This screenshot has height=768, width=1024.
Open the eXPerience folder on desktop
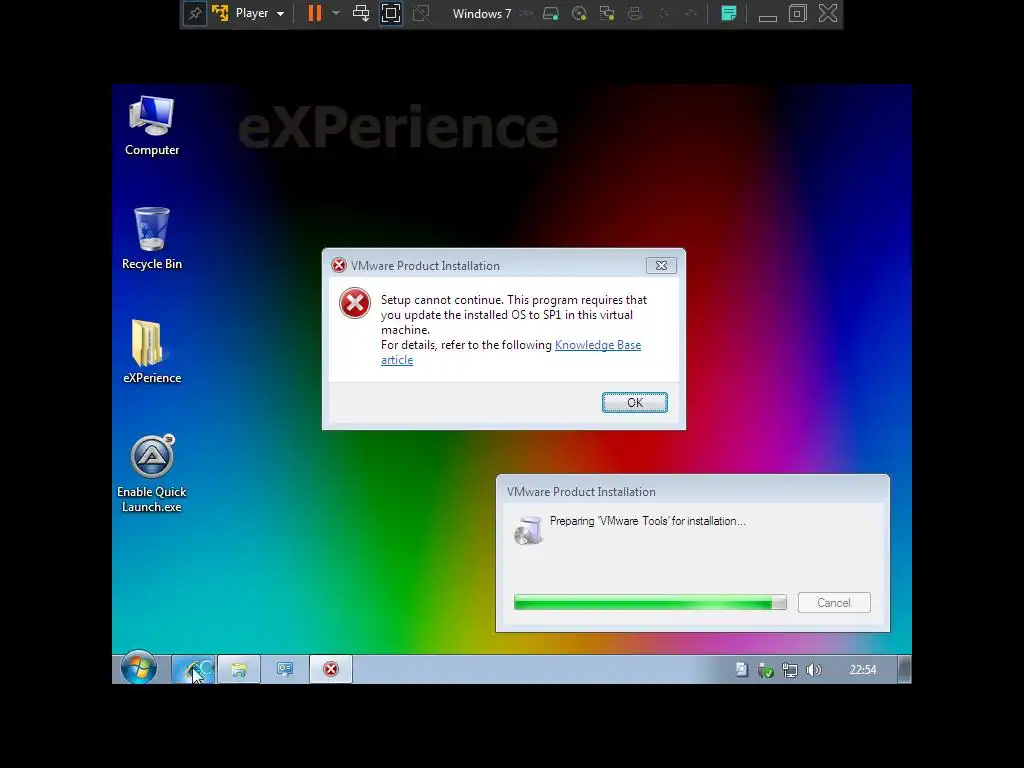pos(152,352)
